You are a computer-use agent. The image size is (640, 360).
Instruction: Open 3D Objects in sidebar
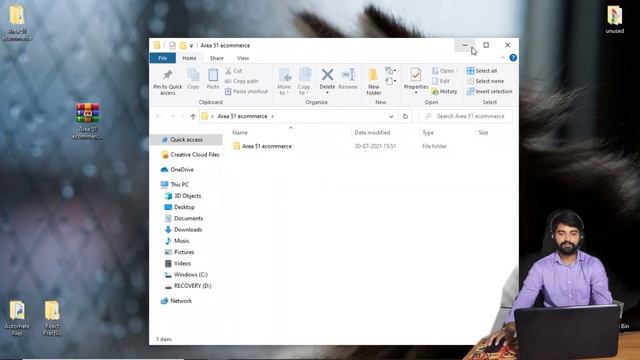coord(183,196)
